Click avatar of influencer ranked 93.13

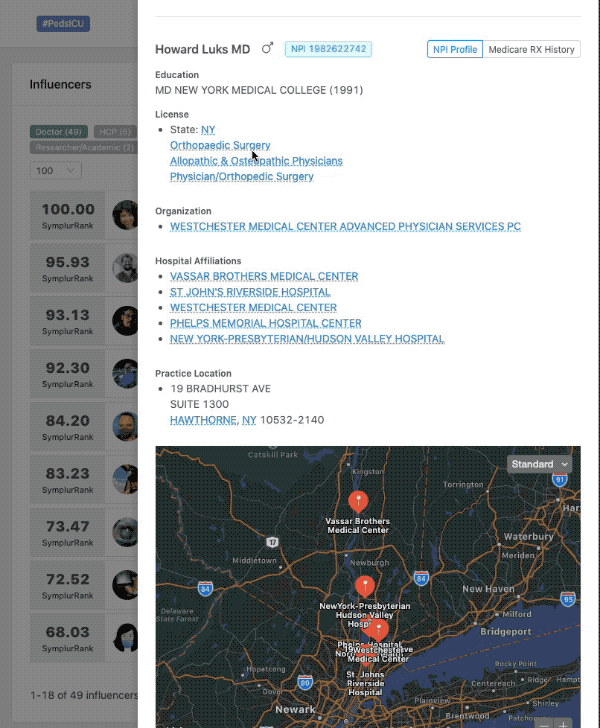click(x=125, y=321)
